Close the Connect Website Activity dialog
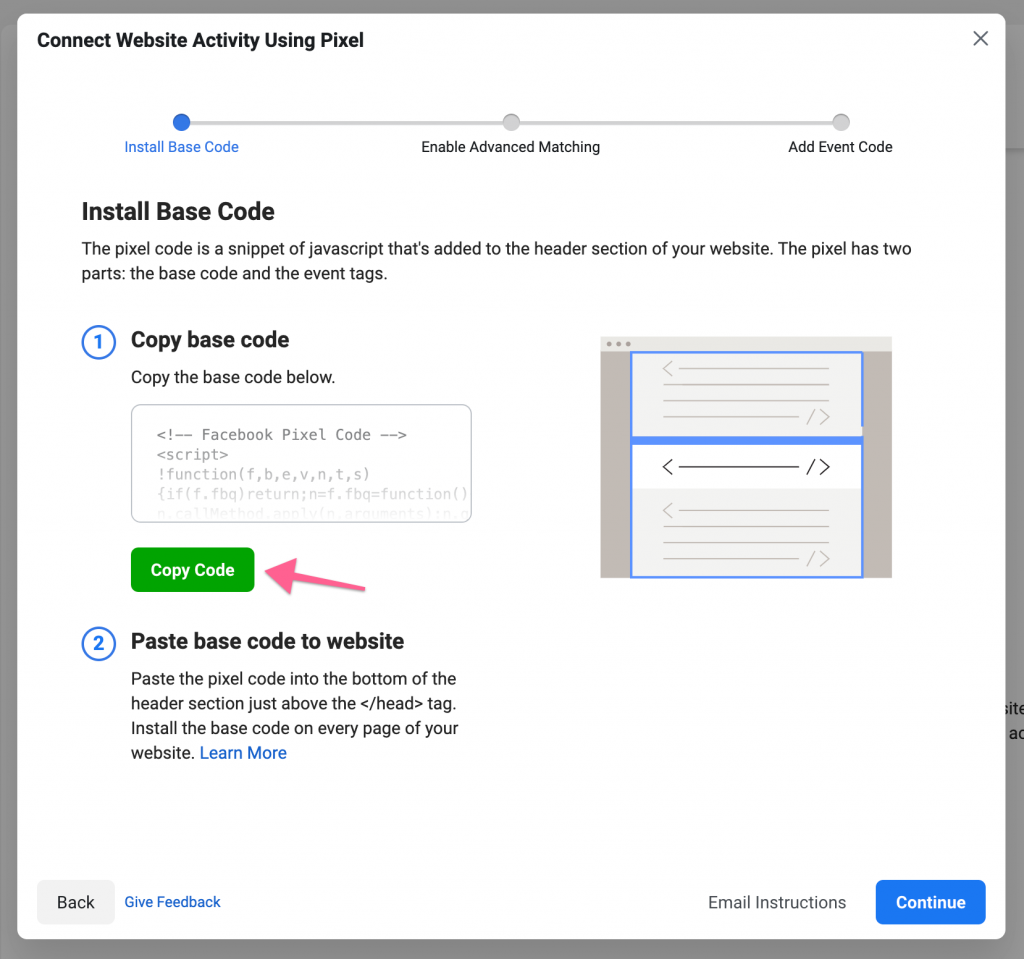This screenshot has width=1024, height=959. coord(980,39)
